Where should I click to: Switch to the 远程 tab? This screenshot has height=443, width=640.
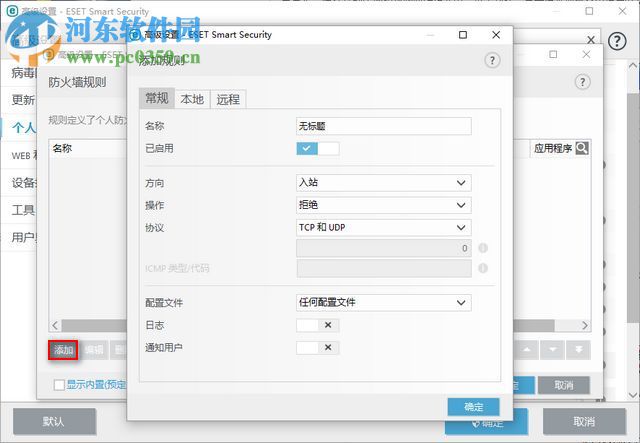tap(228, 99)
